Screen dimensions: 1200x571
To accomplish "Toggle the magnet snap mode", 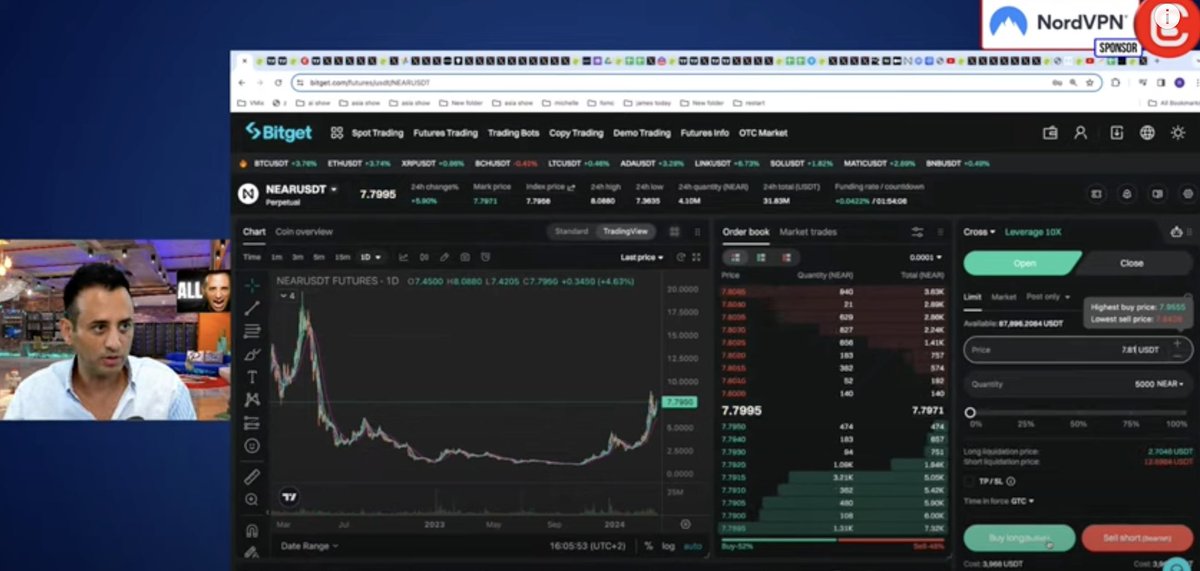I will [x=252, y=530].
